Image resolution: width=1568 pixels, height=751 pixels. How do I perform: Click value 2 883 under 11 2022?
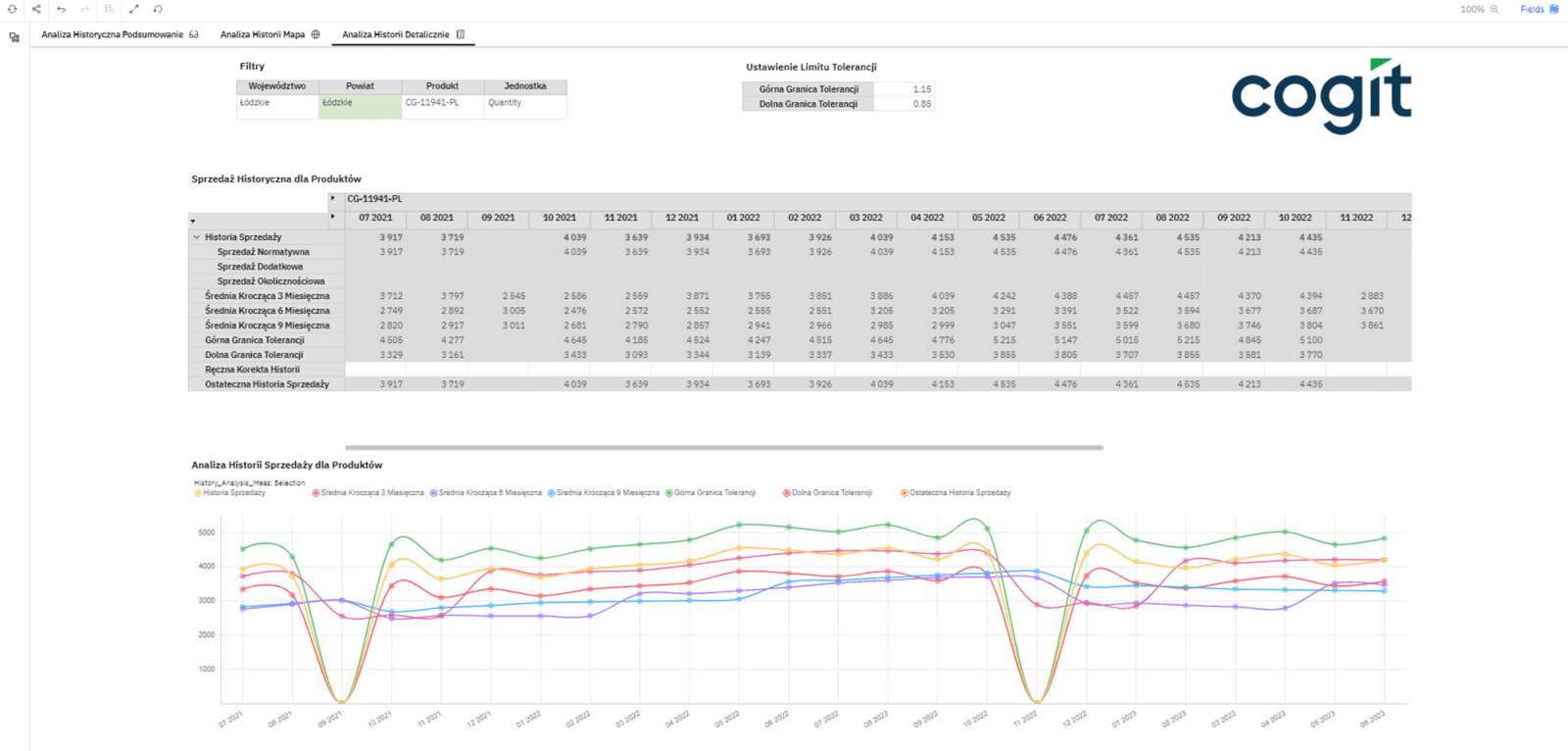(x=1372, y=296)
